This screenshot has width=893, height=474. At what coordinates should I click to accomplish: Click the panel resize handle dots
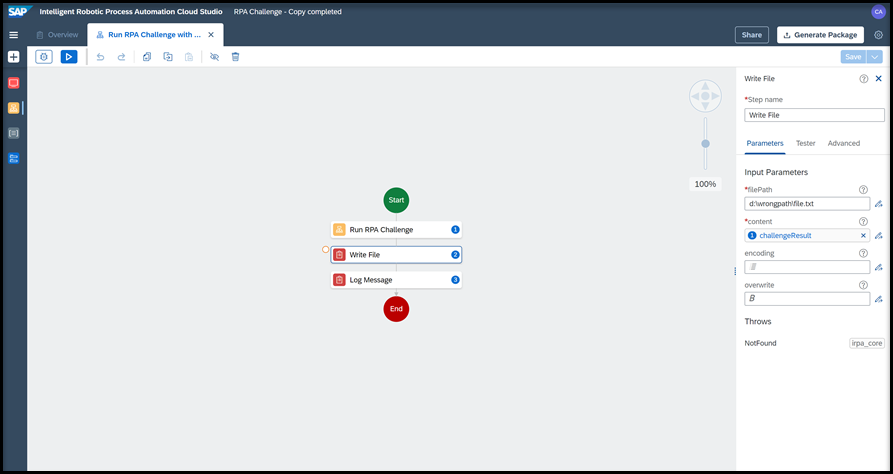[x=735, y=272]
